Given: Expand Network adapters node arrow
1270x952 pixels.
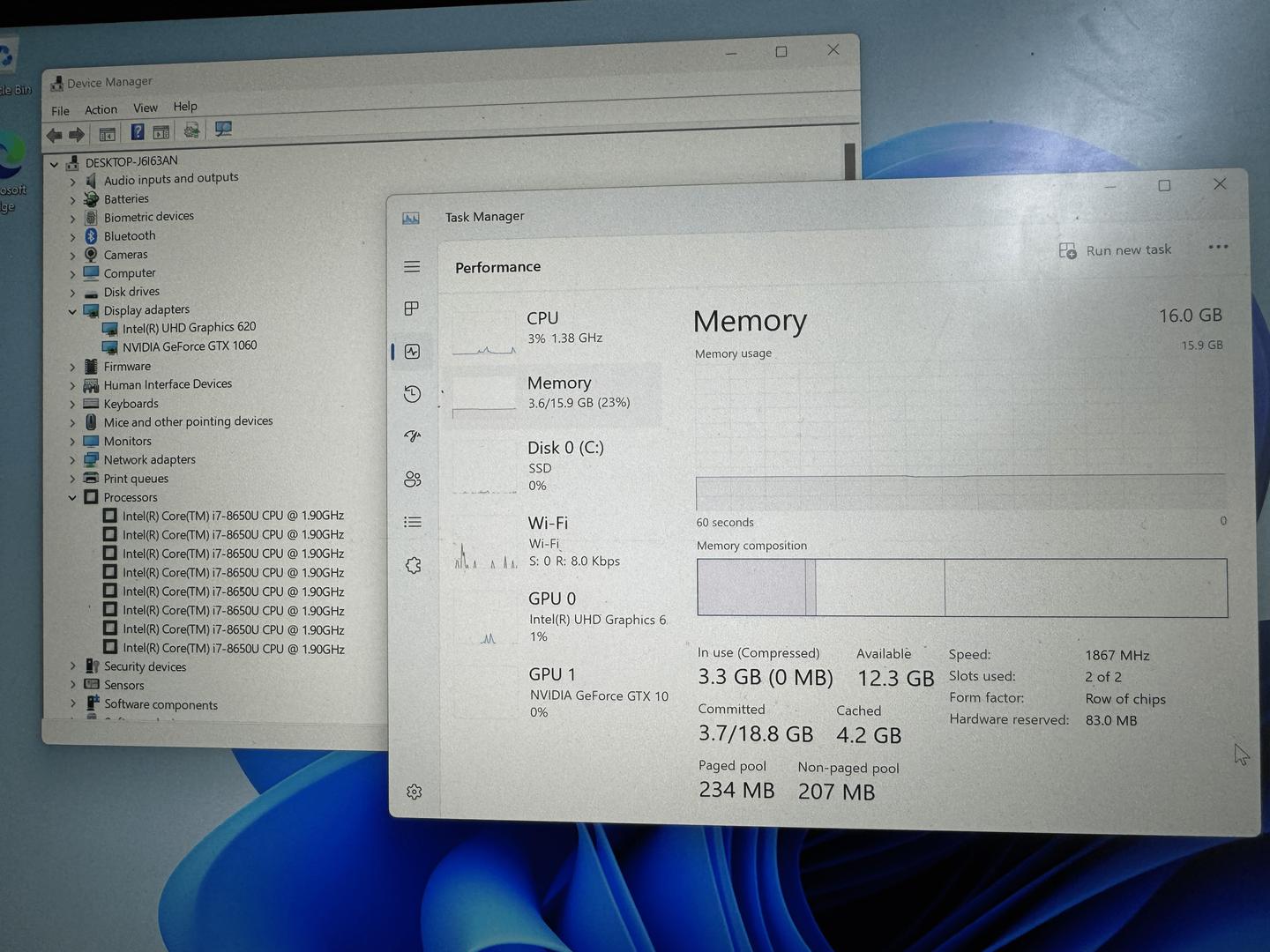Looking at the screenshot, I should coord(72,460).
